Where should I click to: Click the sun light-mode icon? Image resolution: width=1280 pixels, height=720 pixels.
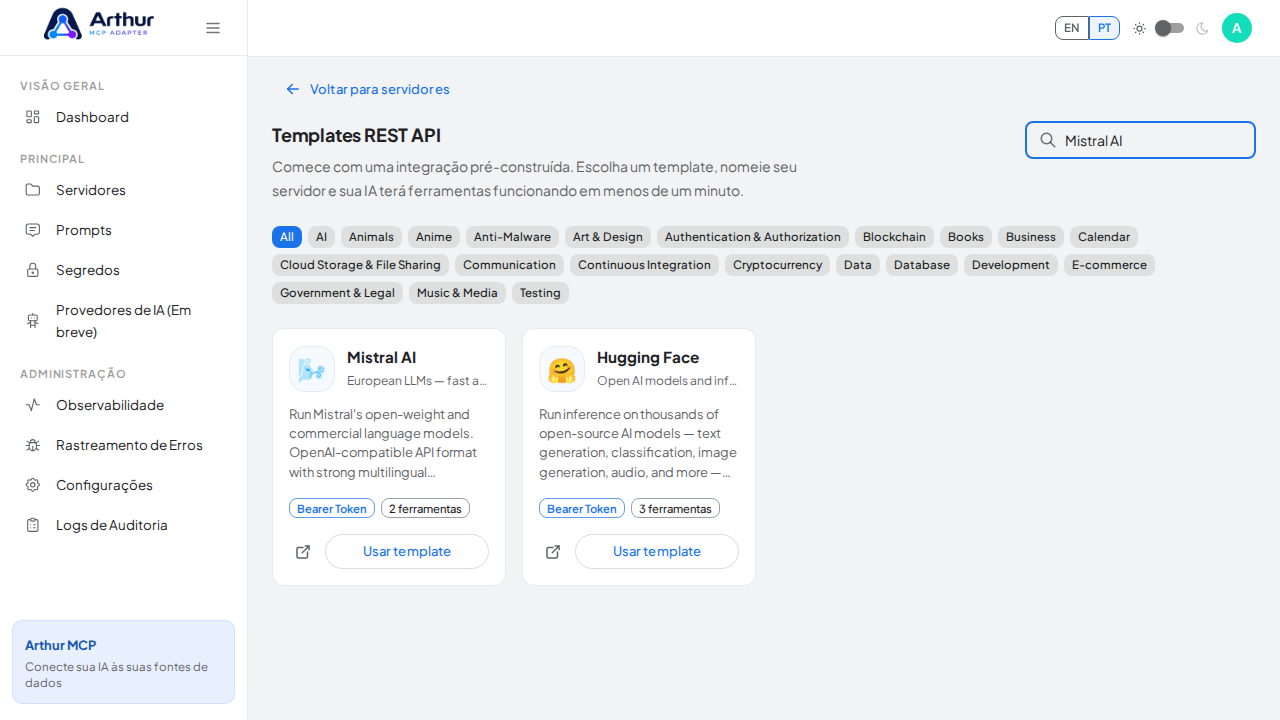pyautogui.click(x=1139, y=28)
